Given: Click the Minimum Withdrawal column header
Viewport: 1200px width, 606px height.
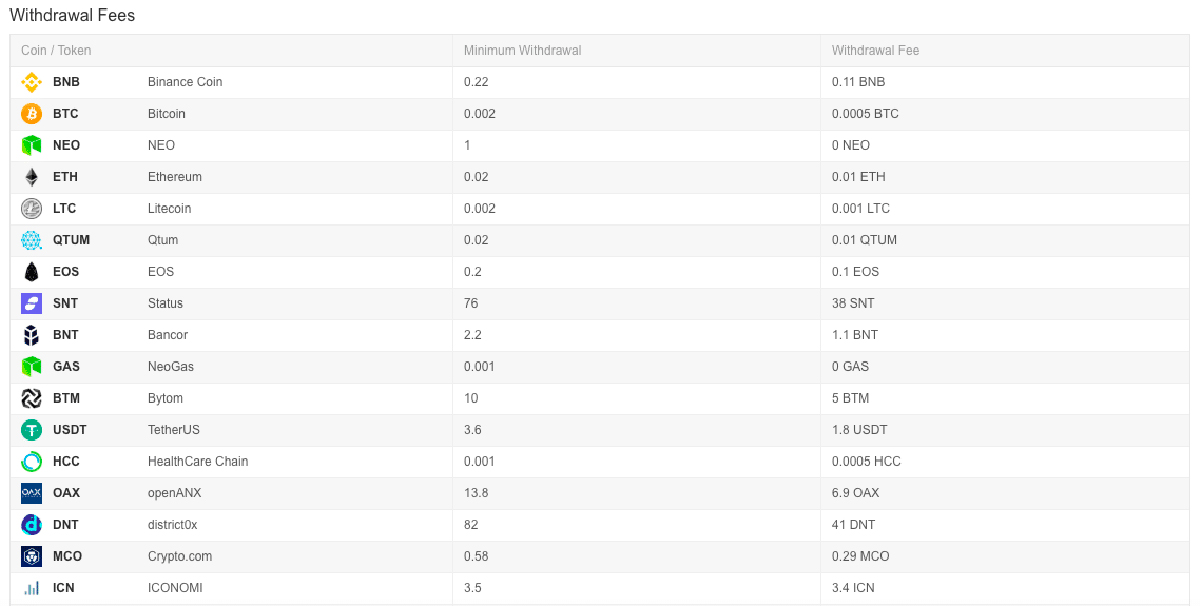Looking at the screenshot, I should (522, 51).
